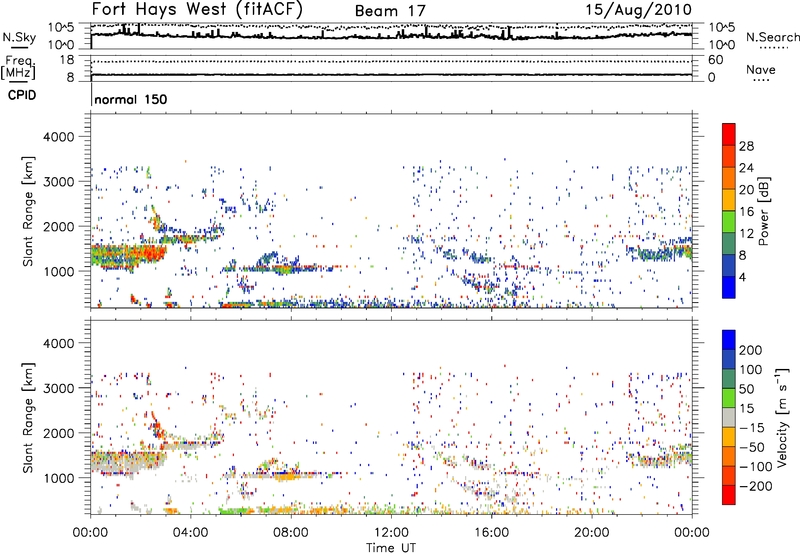Click the red bottom of Velocity colorbar

pyautogui.click(x=729, y=495)
